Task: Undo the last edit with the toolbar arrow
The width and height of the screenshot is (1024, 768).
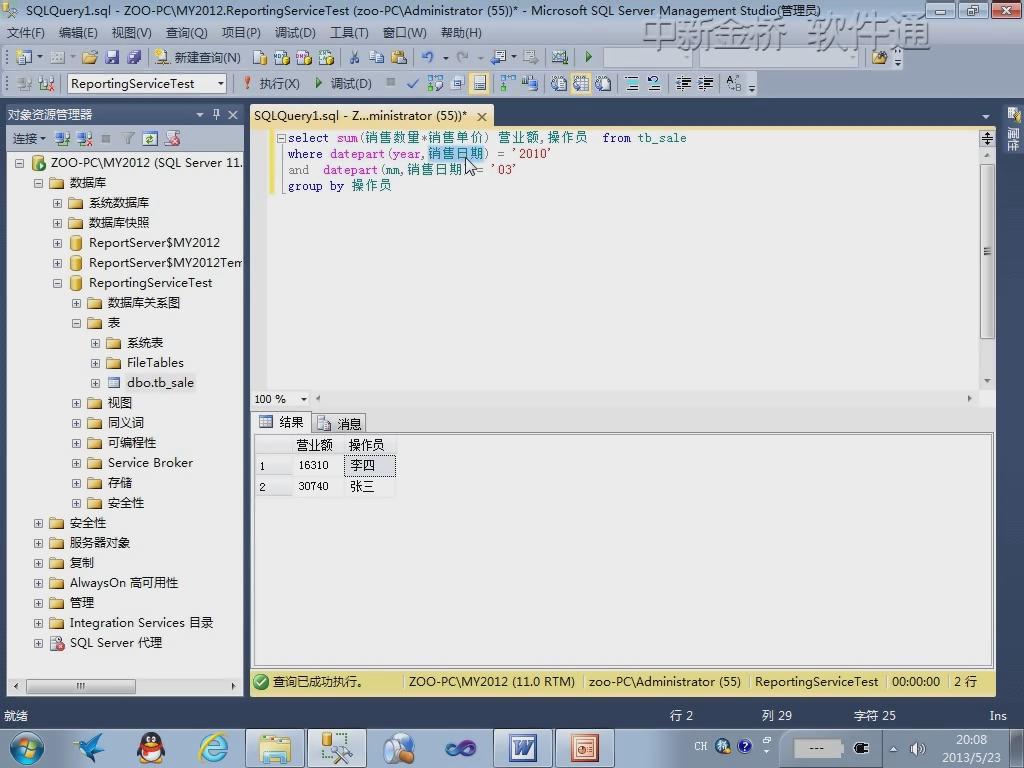Action: (428, 57)
